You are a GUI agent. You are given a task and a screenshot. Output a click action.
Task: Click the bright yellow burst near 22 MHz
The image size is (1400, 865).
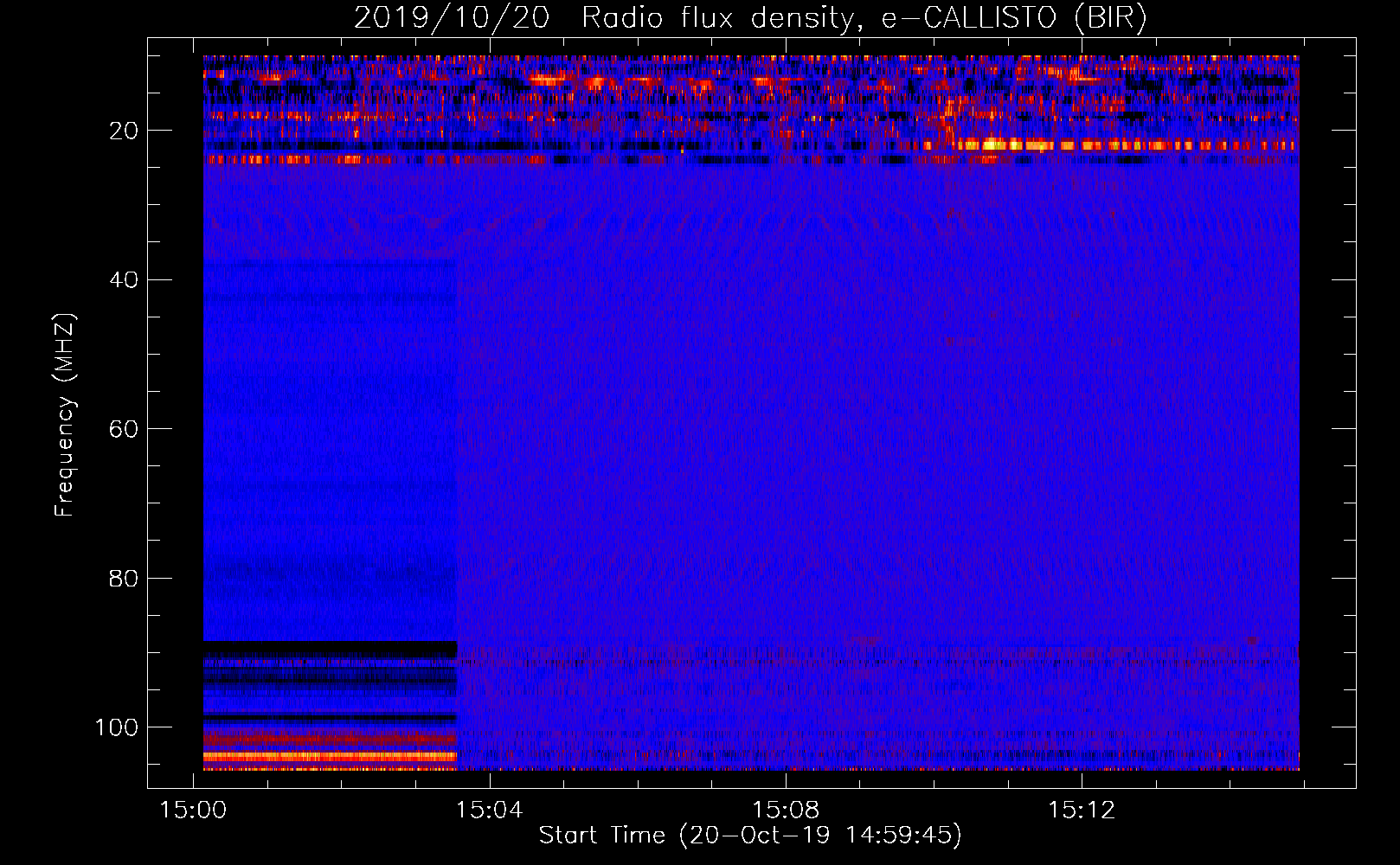coord(995,144)
